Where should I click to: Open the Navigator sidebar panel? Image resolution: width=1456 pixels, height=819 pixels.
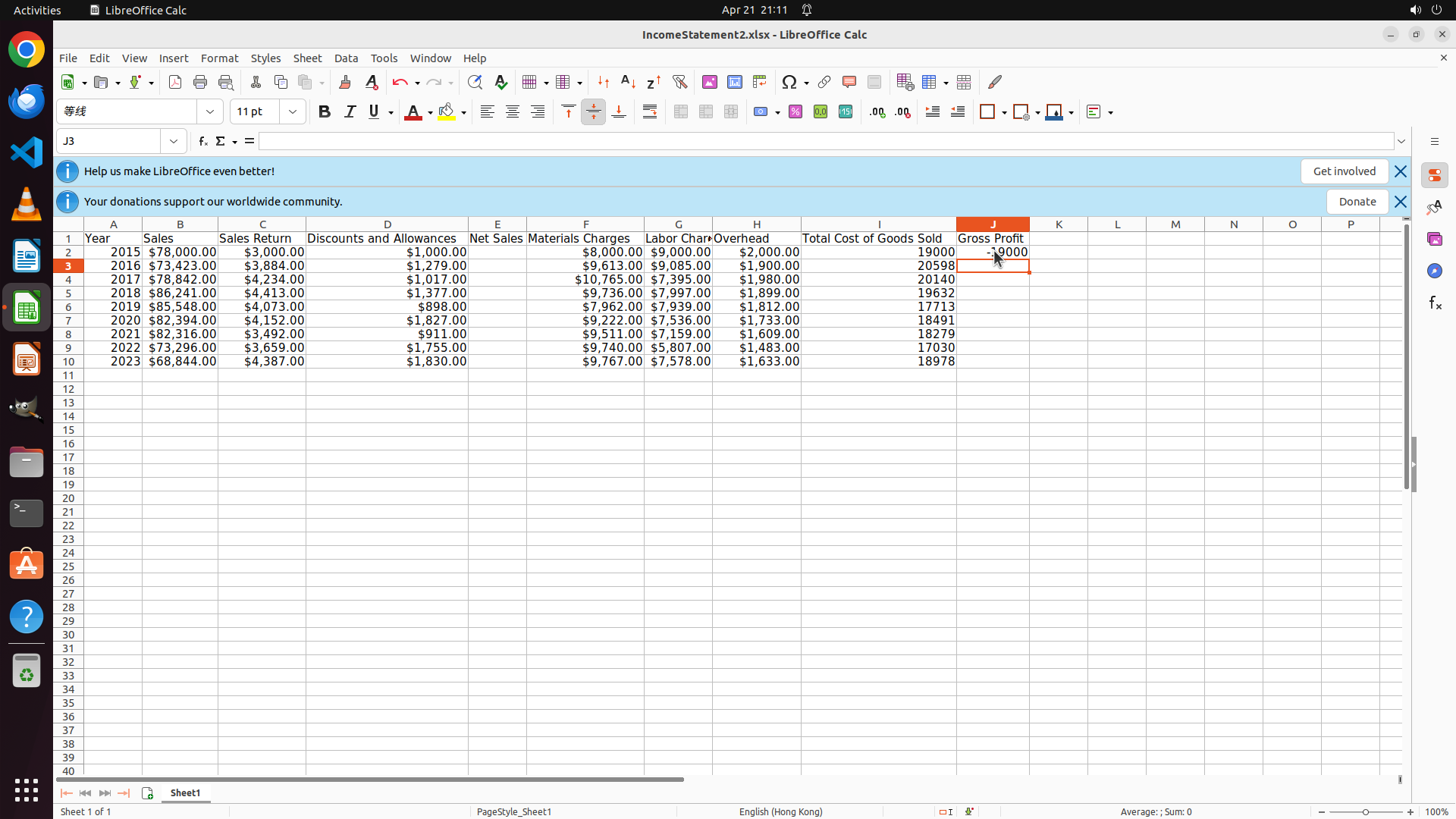1434,271
